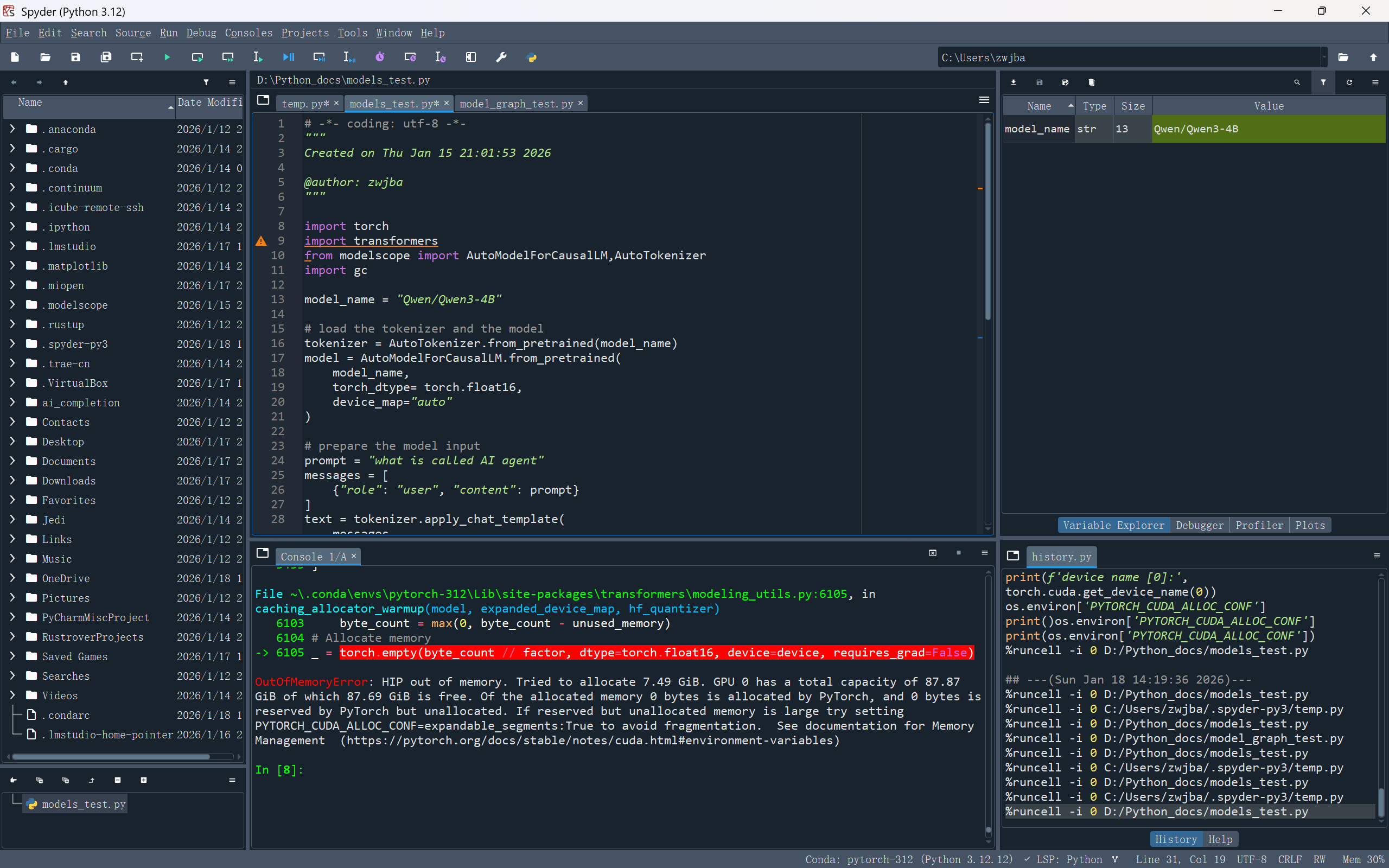Expand the Documents folder

tap(12, 461)
